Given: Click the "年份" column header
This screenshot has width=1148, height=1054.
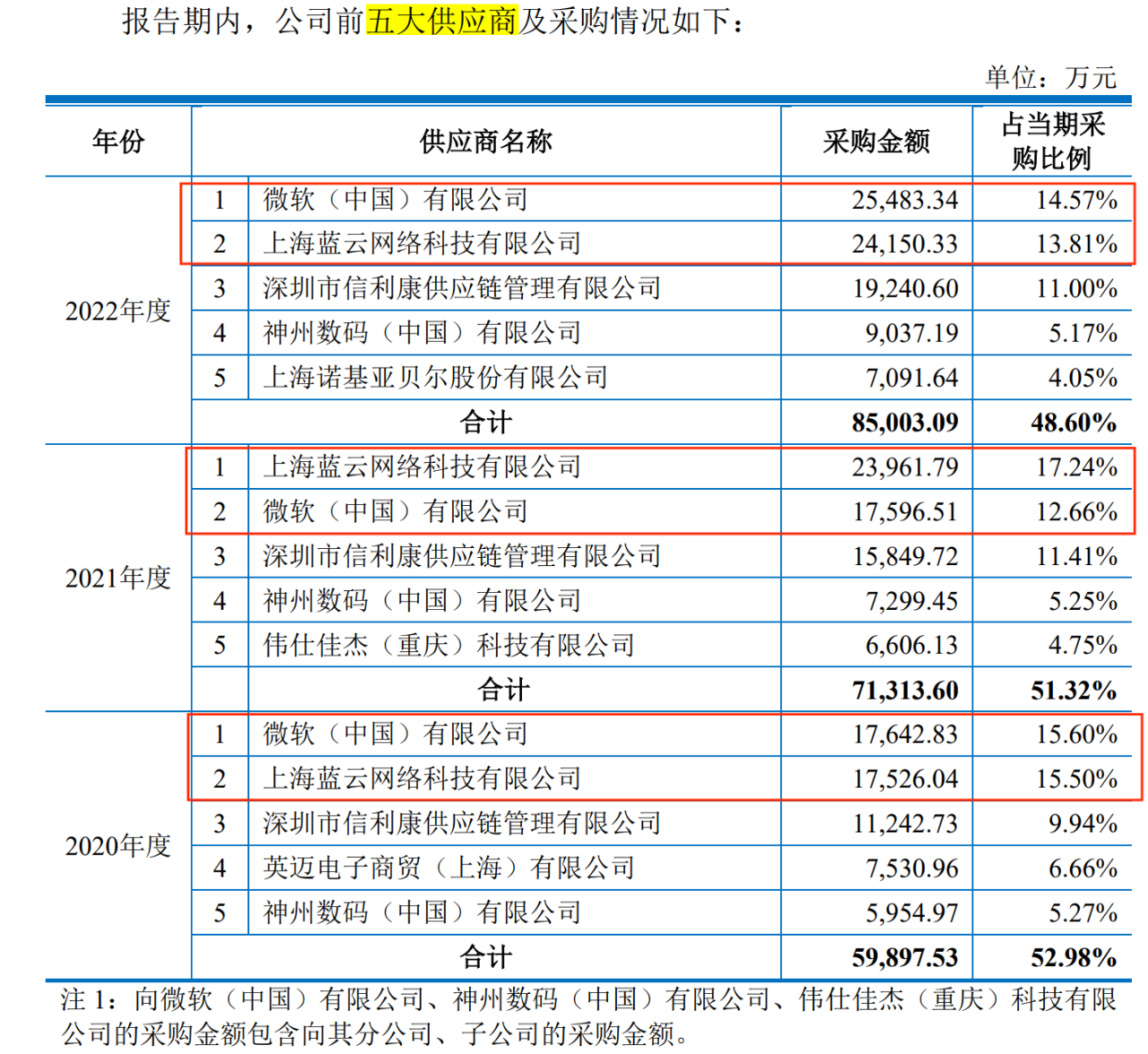Looking at the screenshot, I should (x=118, y=141).
